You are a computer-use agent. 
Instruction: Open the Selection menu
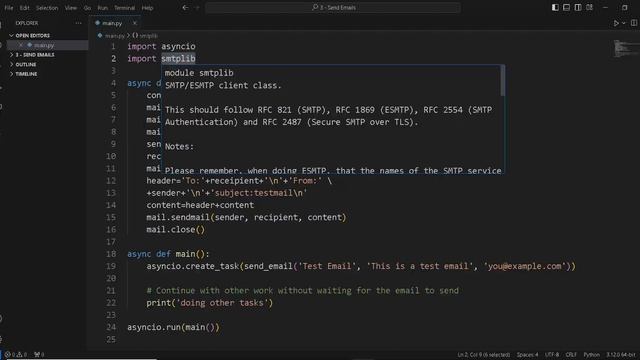[x=47, y=8]
